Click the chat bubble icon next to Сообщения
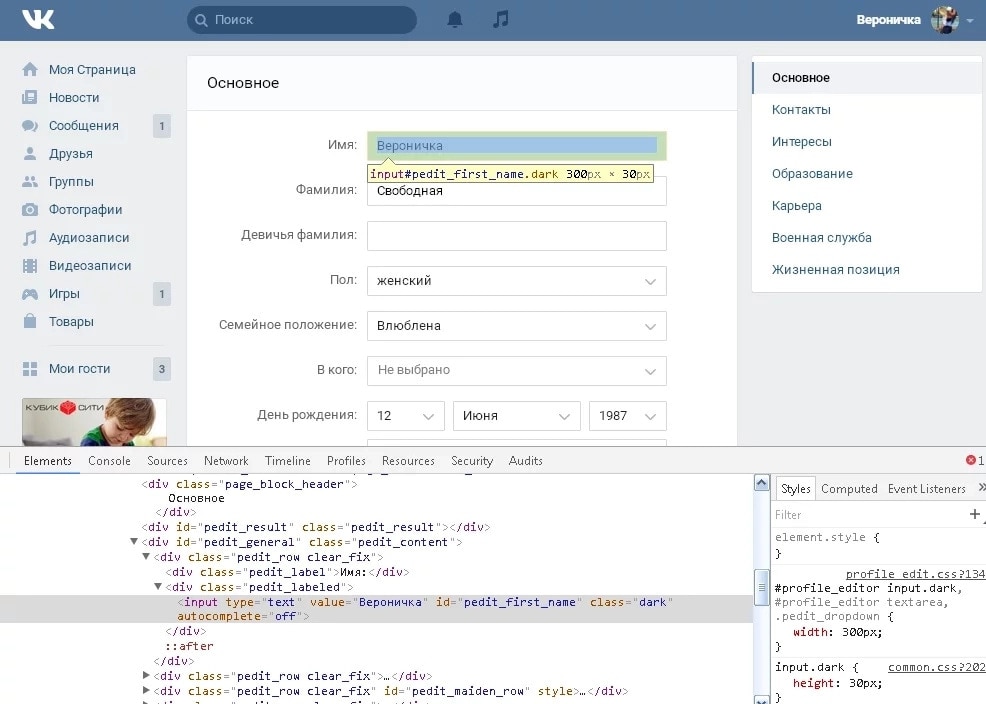 (x=30, y=126)
